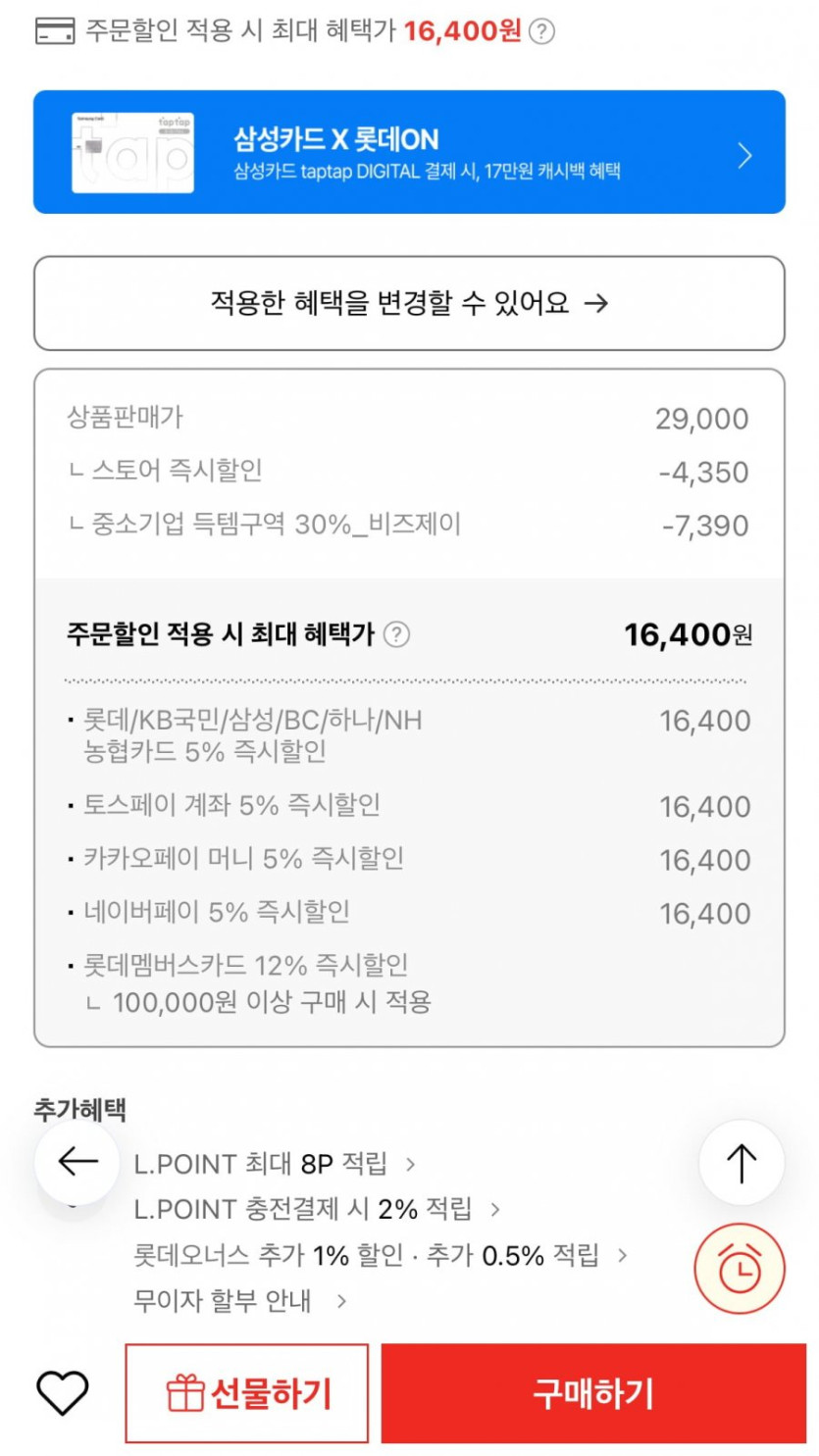This screenshot has height=1456, width=819.
Task: Tap help icon beside top 16,400원 price
Action: (541, 31)
